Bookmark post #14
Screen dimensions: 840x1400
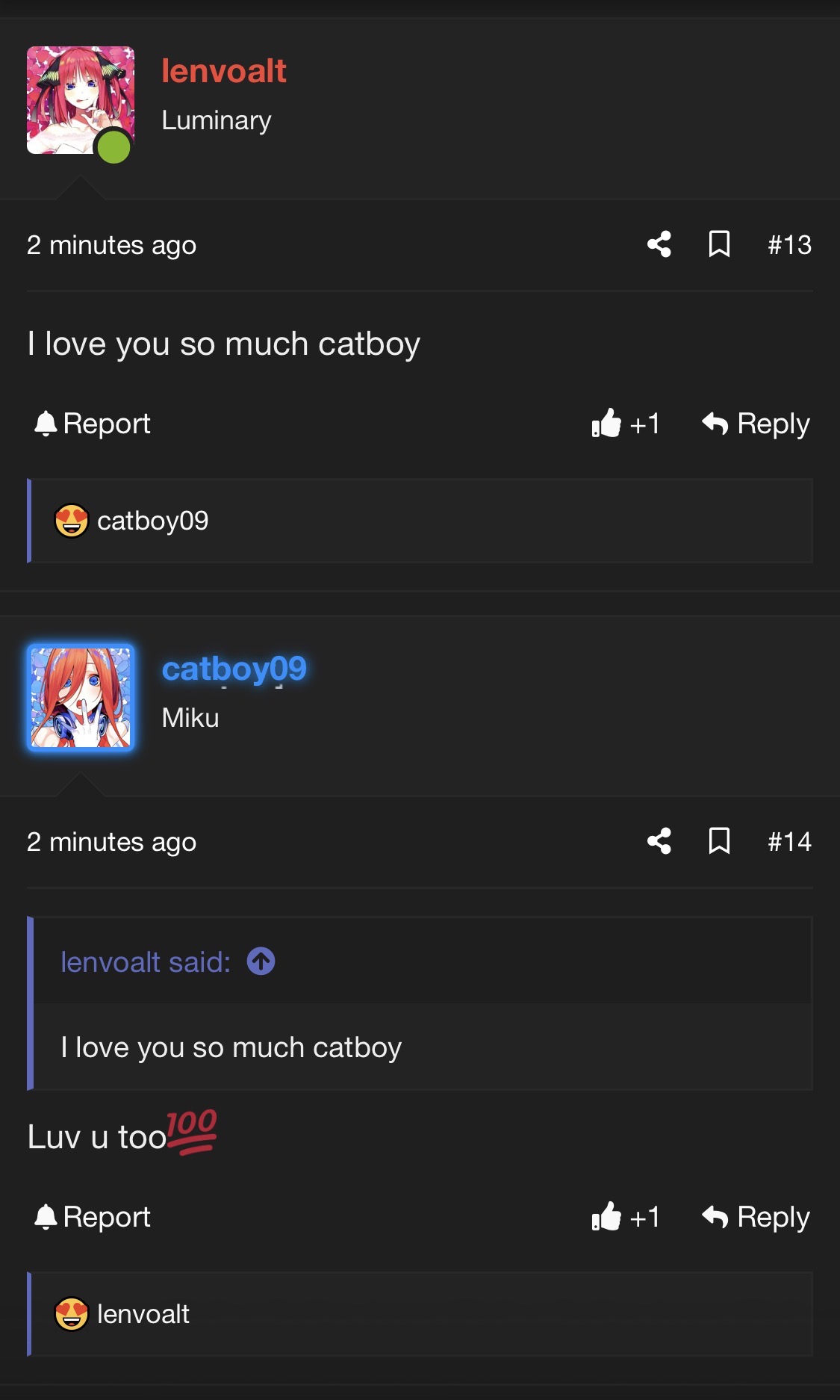(719, 841)
